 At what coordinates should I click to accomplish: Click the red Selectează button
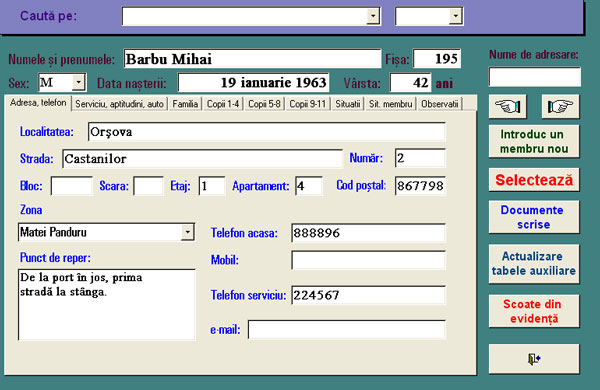tap(534, 180)
